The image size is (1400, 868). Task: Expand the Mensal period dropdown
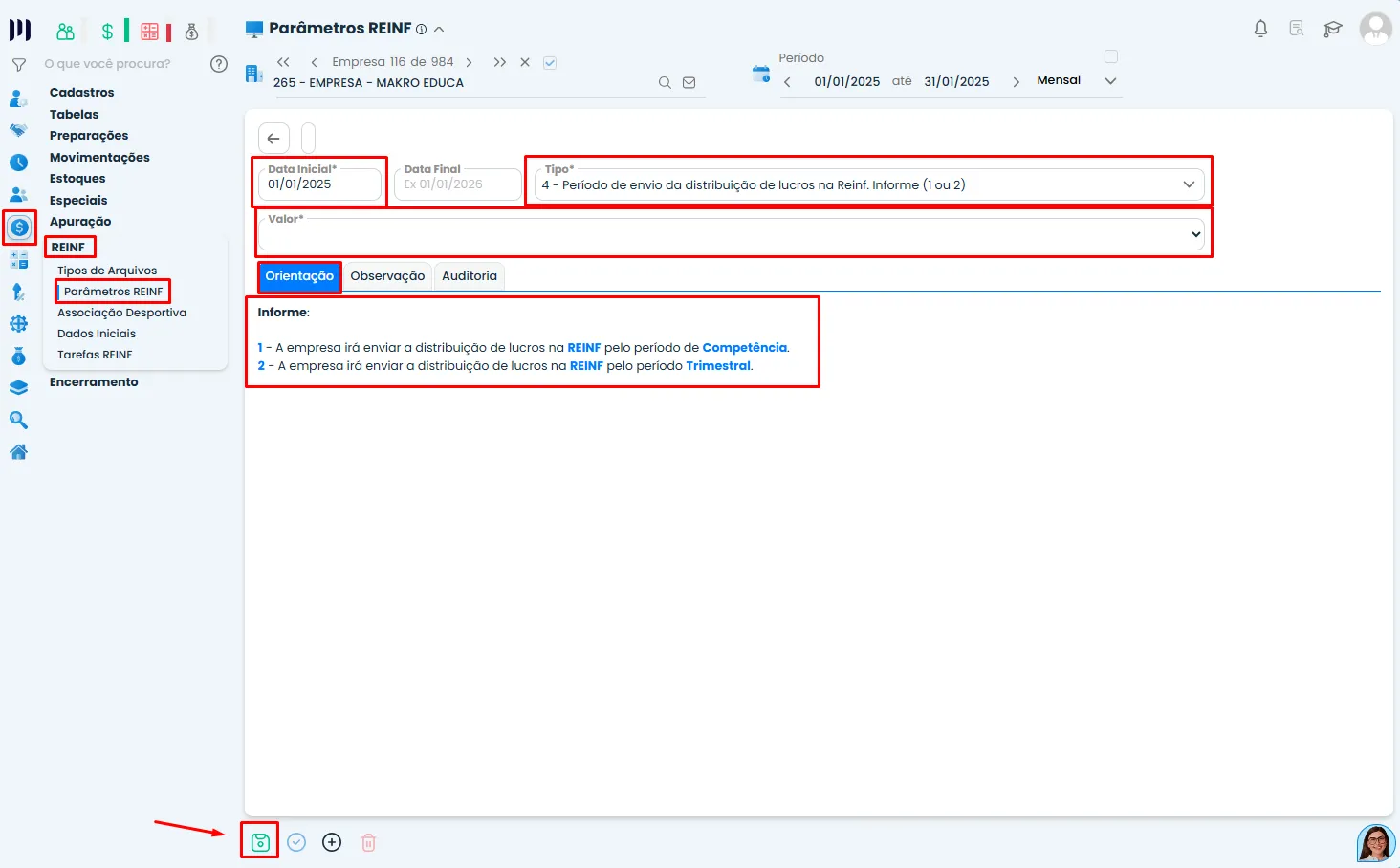(1110, 81)
